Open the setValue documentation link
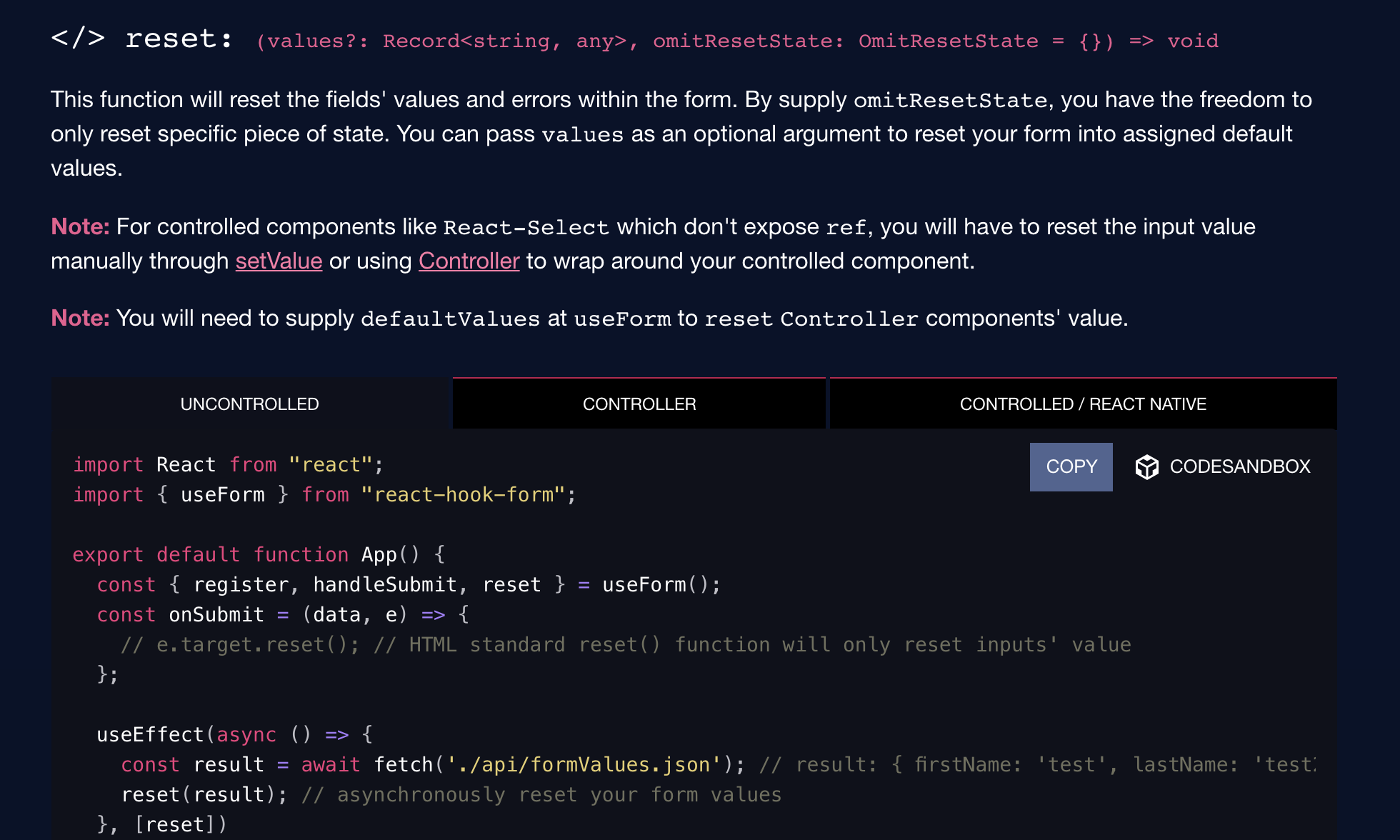Image resolution: width=1400 pixels, height=840 pixels. [279, 261]
